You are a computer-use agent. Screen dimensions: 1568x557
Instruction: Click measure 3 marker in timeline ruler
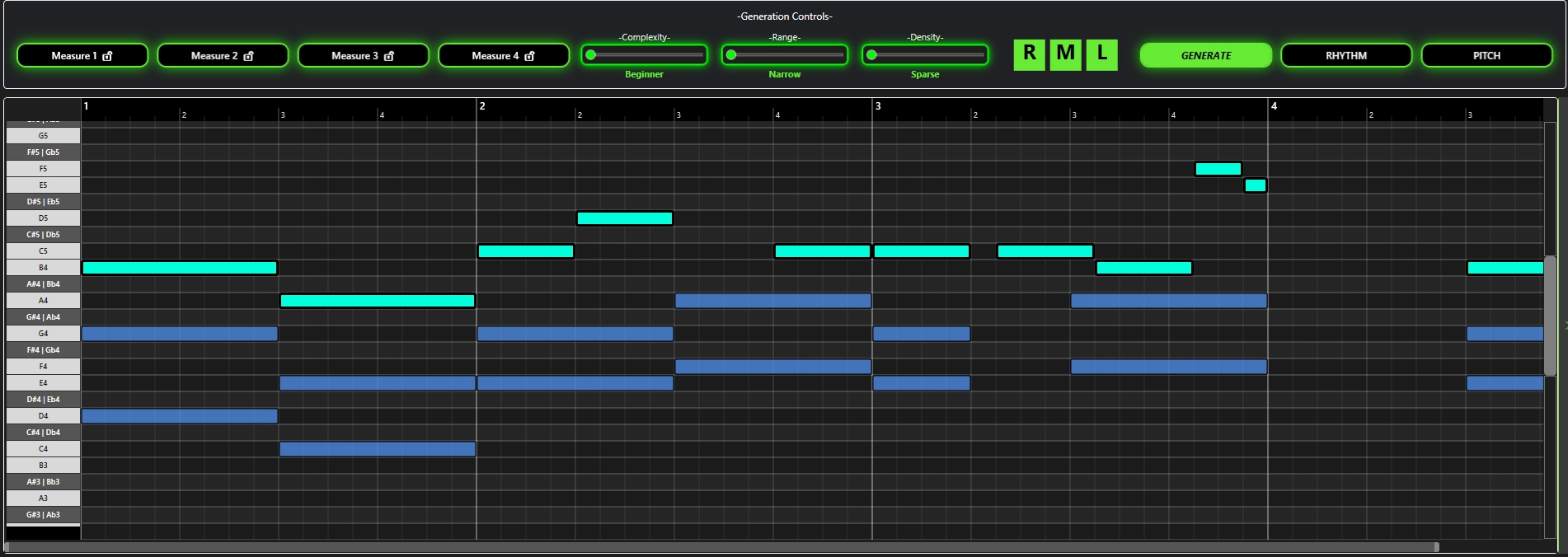878,106
